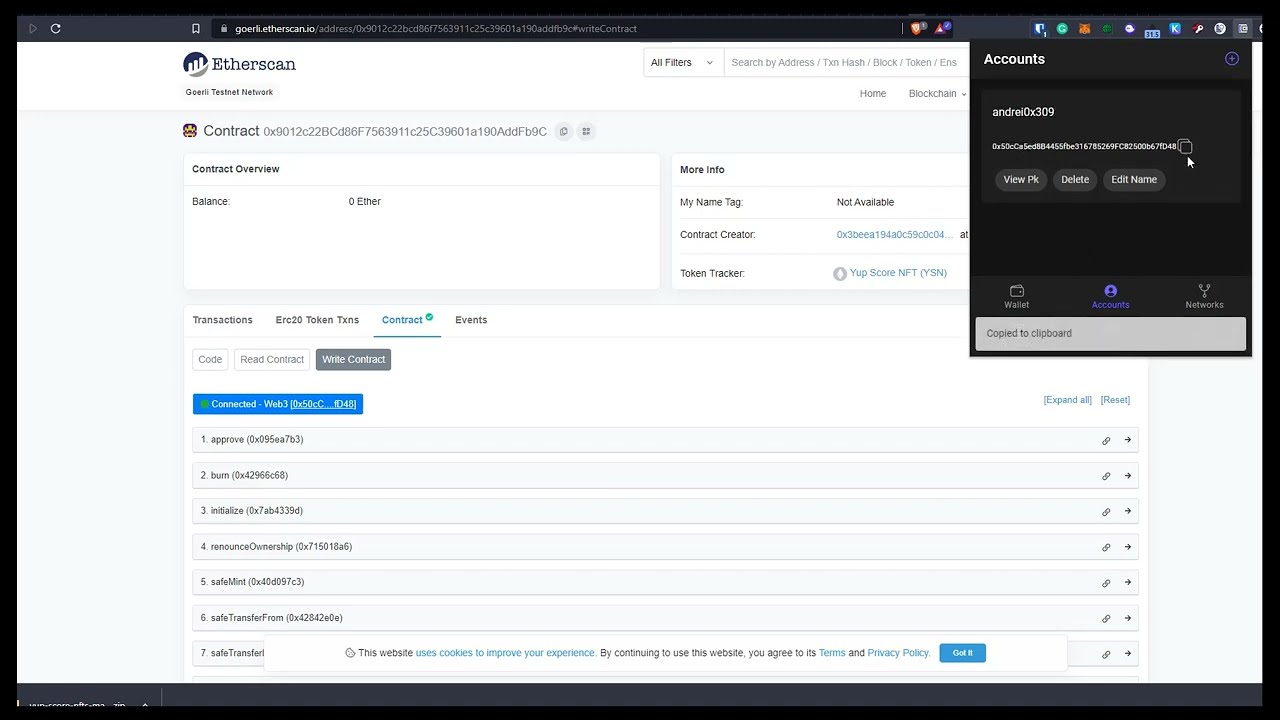Switch to the Events tab
The width and height of the screenshot is (1280, 720).
click(471, 320)
